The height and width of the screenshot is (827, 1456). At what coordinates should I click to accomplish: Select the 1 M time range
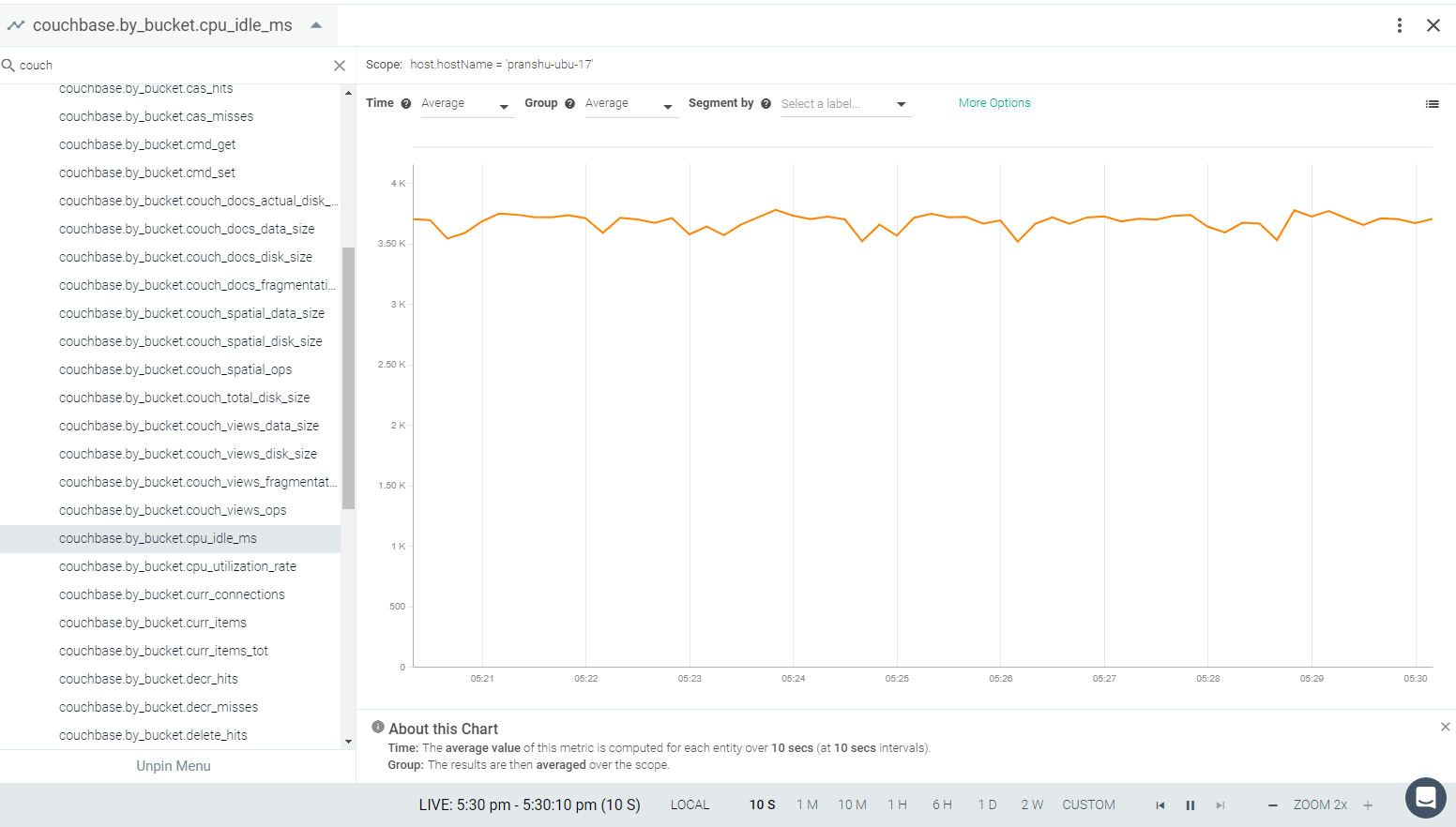807,804
